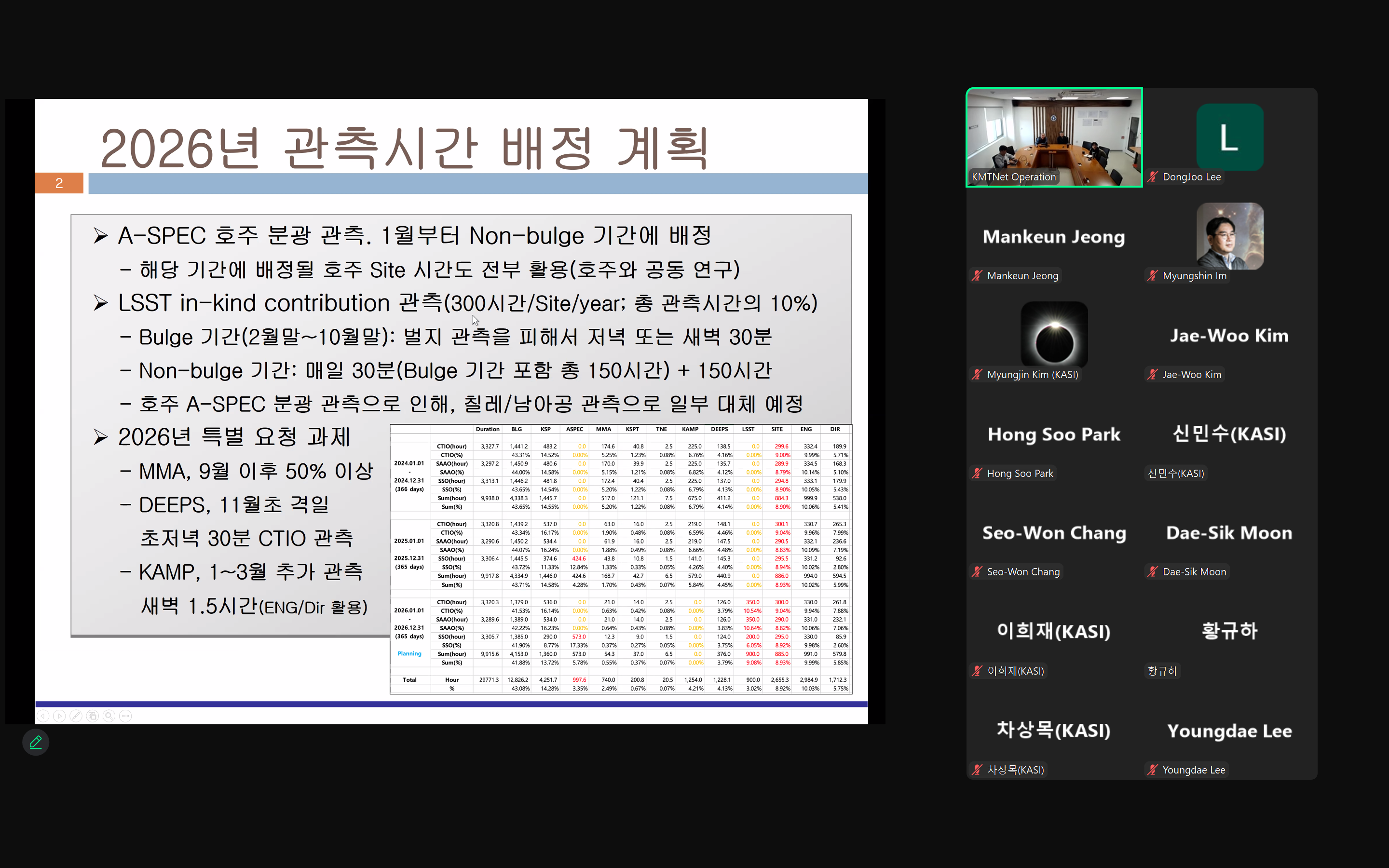
Task: Click DongJoo Lee's green L avatar
Action: pyautogui.click(x=1229, y=136)
